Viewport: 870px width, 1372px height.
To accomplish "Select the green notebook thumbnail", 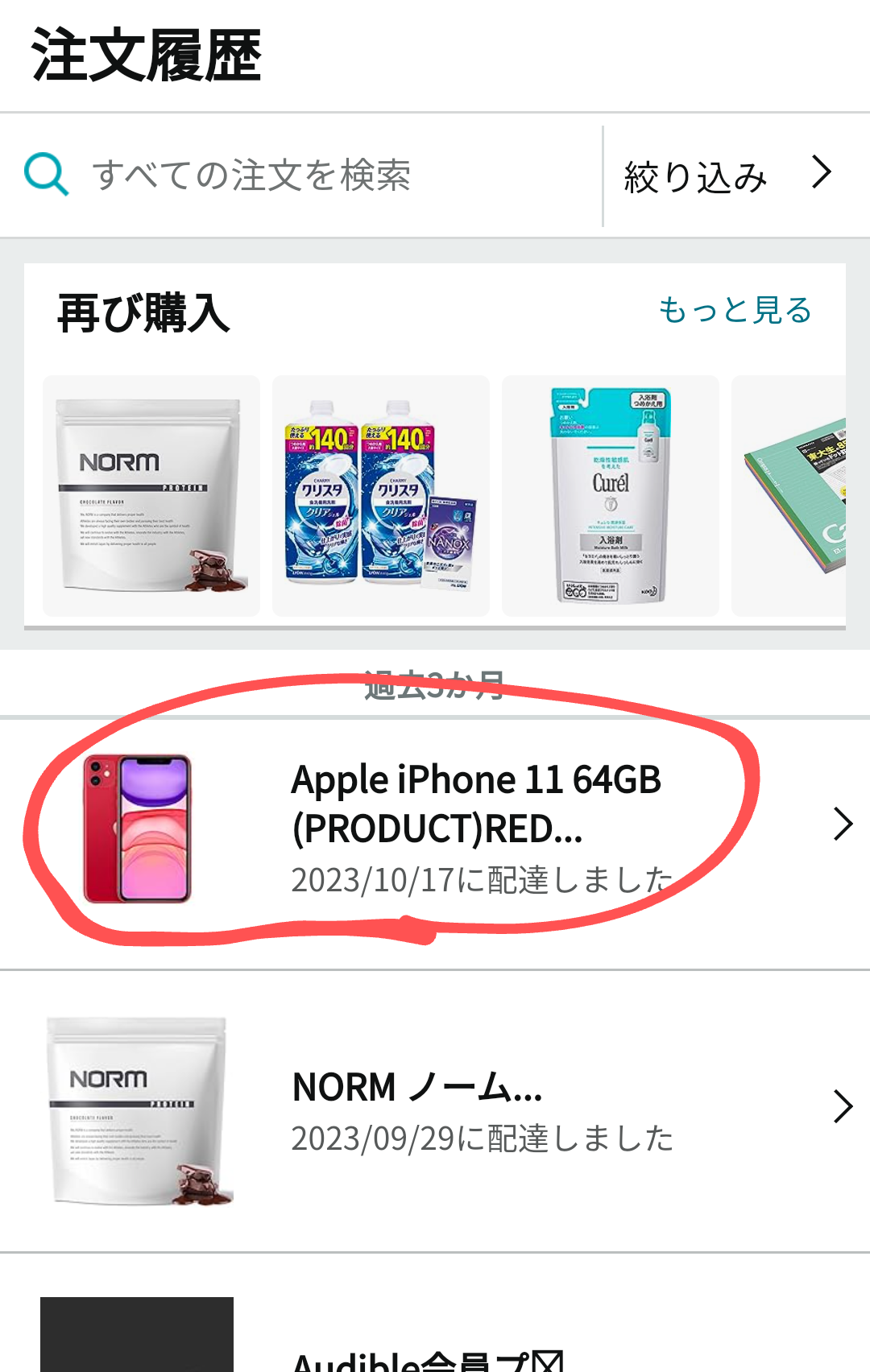I will coord(789,496).
